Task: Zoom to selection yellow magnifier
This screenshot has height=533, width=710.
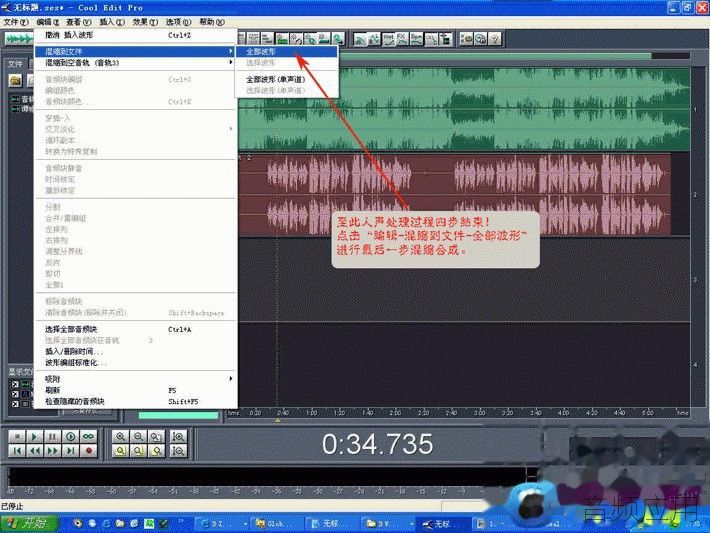Action: point(120,451)
